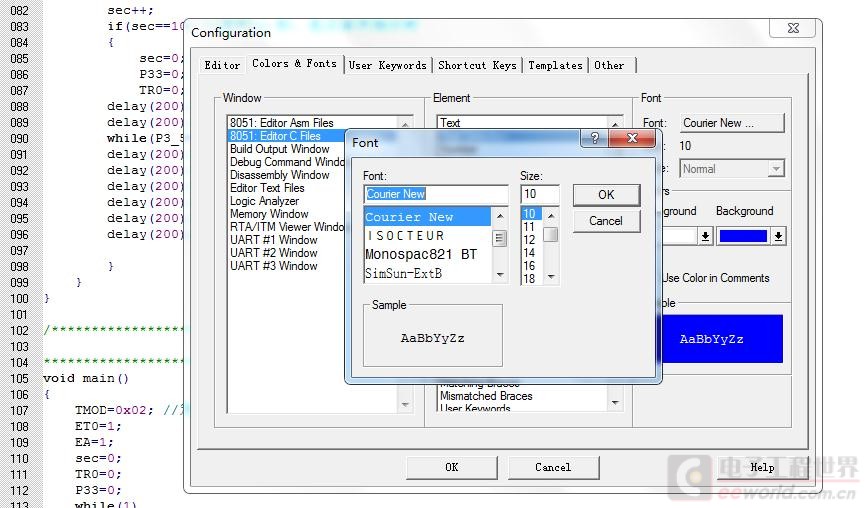This screenshot has width=866, height=508.
Task: Select Logic Analyzer entry
Action: (286, 201)
